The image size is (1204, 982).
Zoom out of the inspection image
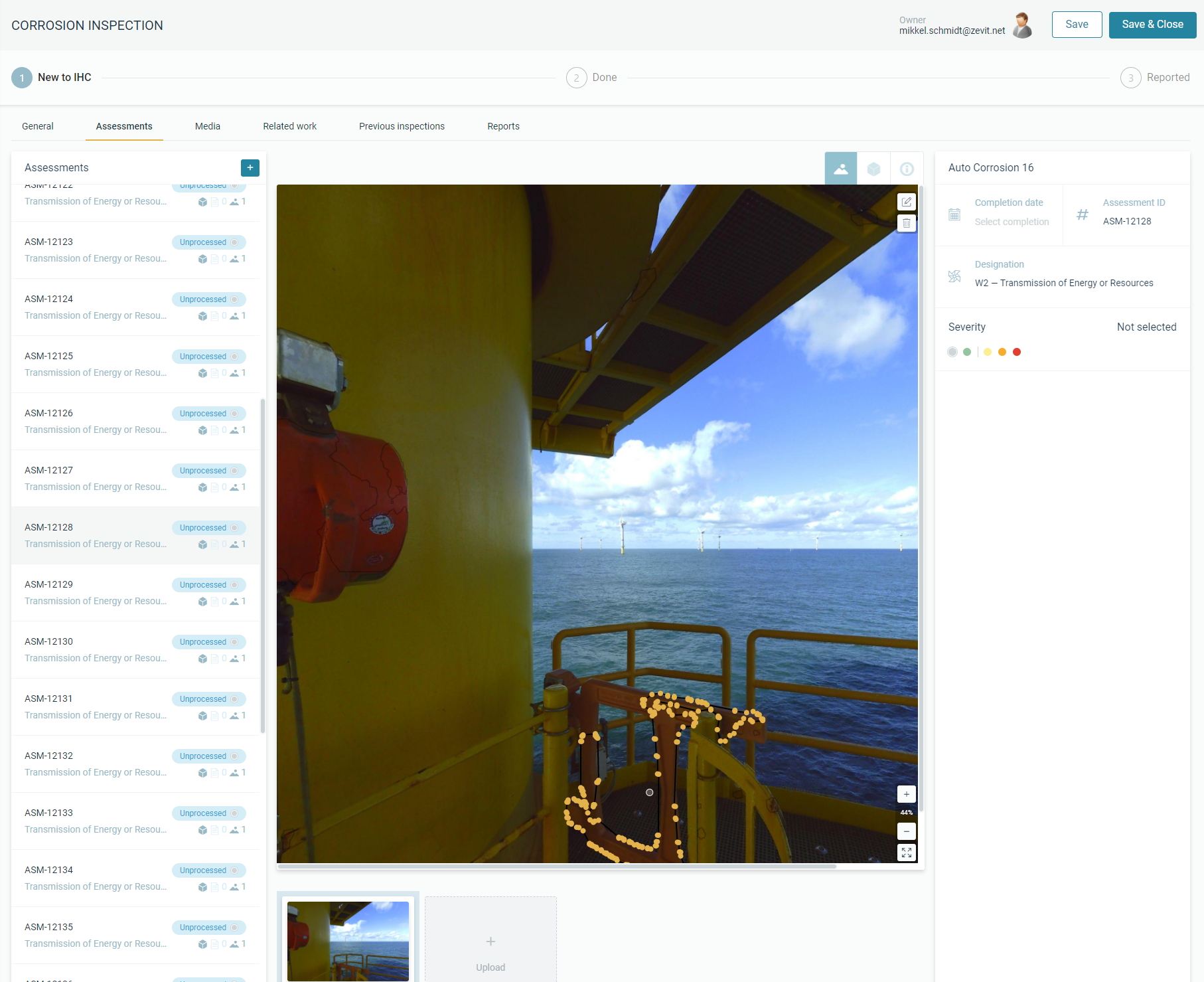point(906,831)
